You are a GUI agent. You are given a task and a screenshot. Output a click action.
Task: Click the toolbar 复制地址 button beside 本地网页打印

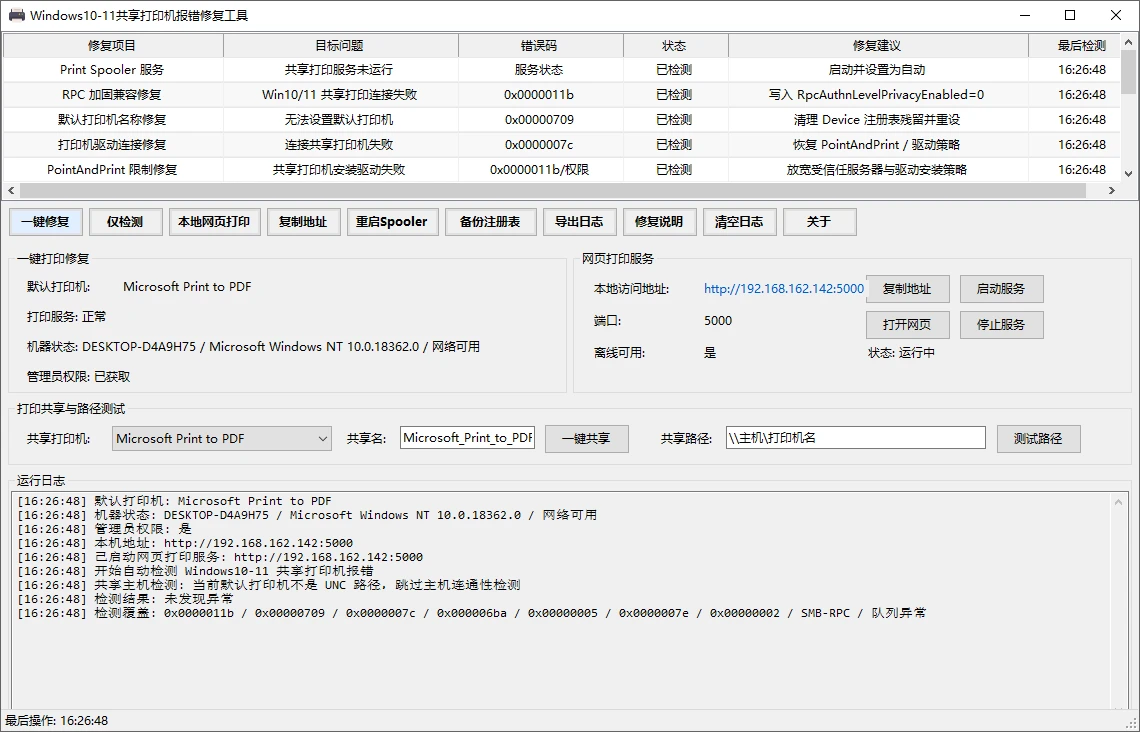pyautogui.click(x=303, y=222)
